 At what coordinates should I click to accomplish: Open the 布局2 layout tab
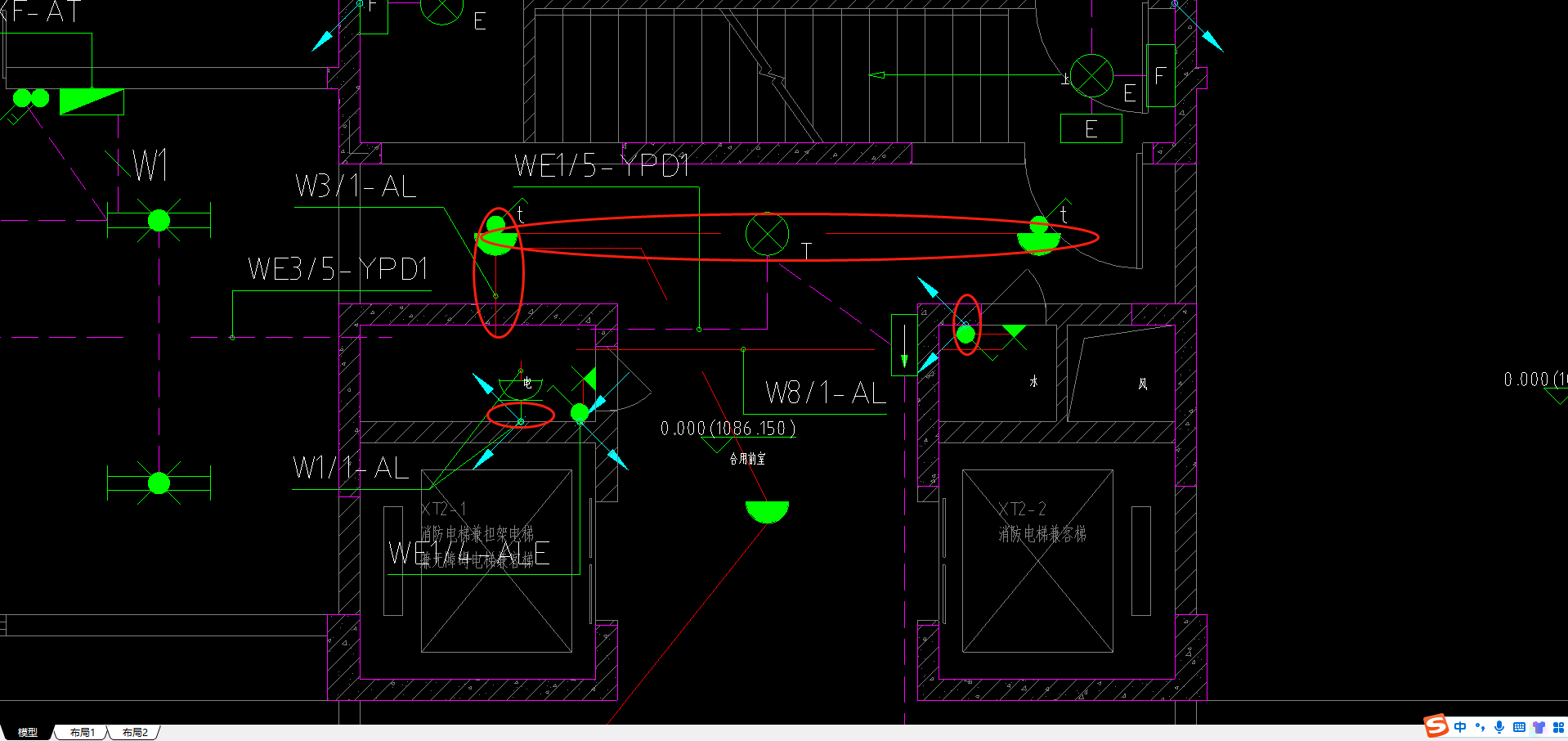pyautogui.click(x=135, y=732)
